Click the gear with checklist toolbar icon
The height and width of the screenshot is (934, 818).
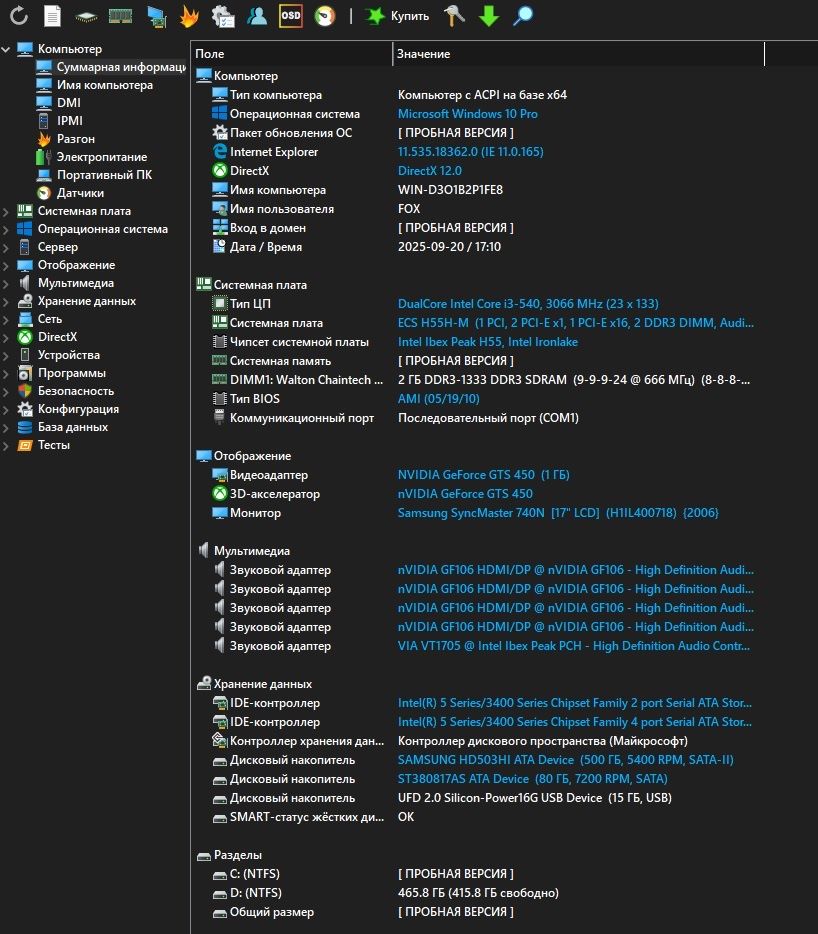point(223,16)
